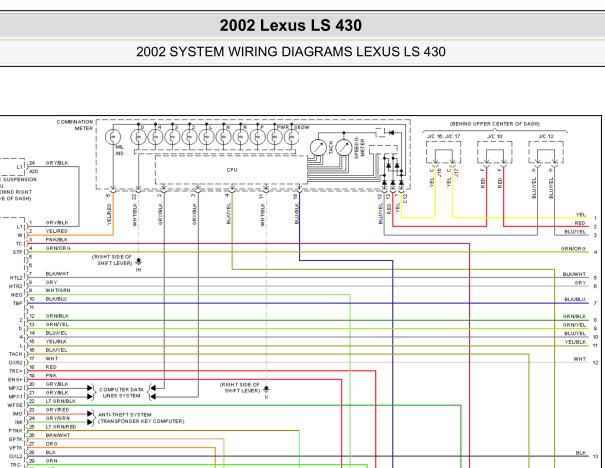
Task: Click the 'BRN/WHT' wire label at pin 26
Action: [x=57, y=435]
